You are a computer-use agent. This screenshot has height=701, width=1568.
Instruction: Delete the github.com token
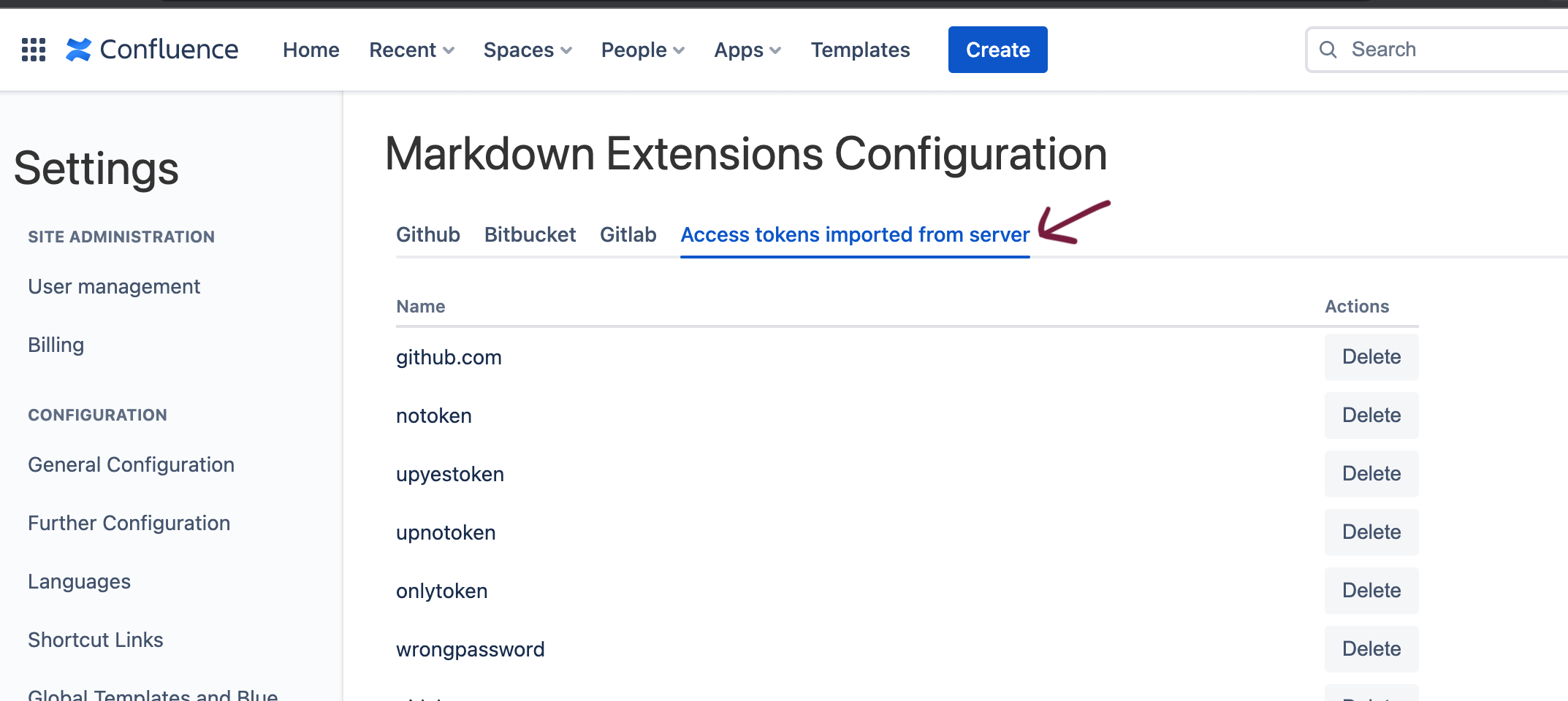coord(1371,357)
